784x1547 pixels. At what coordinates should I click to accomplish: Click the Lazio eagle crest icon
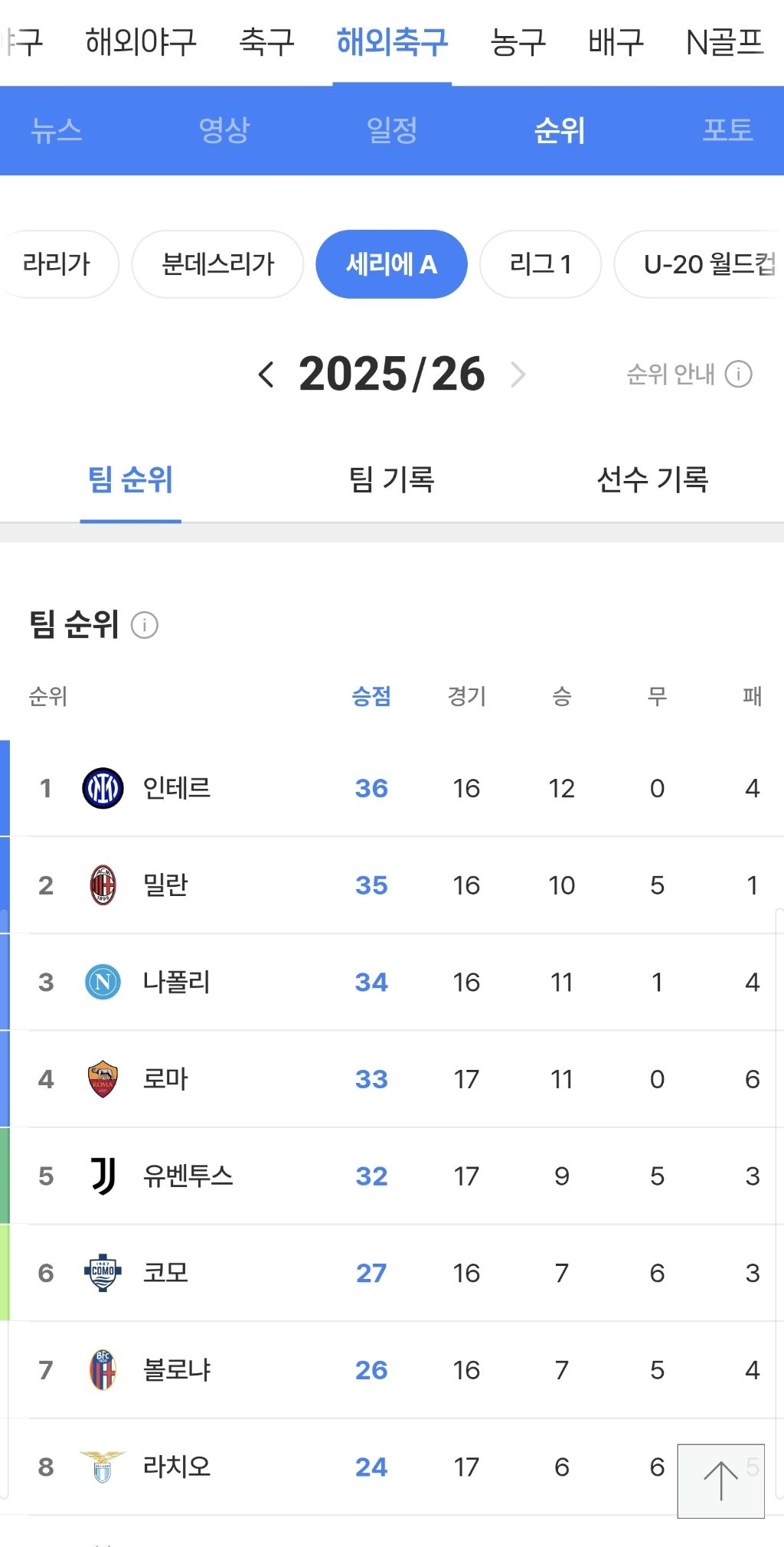pyautogui.click(x=103, y=1467)
